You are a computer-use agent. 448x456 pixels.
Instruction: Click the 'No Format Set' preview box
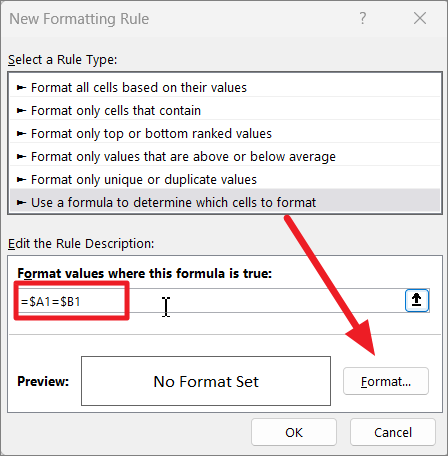pyautogui.click(x=206, y=381)
